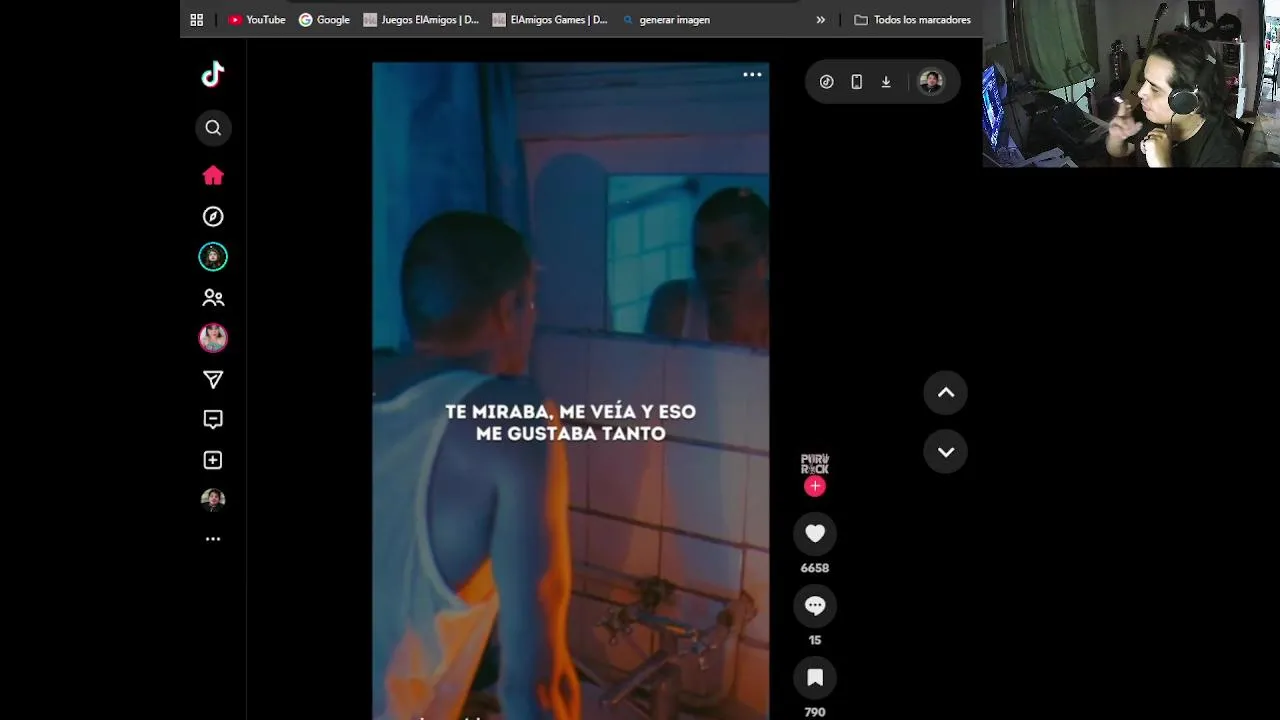Screen dimensions: 1280x720
Task: Pause the playing video by clicking it
Action: [x=571, y=391]
